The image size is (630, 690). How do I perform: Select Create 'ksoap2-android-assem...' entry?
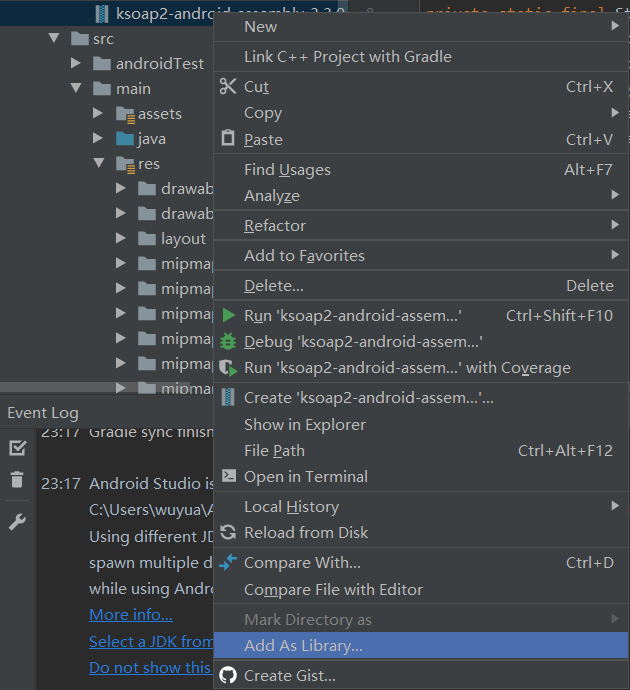tap(421, 398)
